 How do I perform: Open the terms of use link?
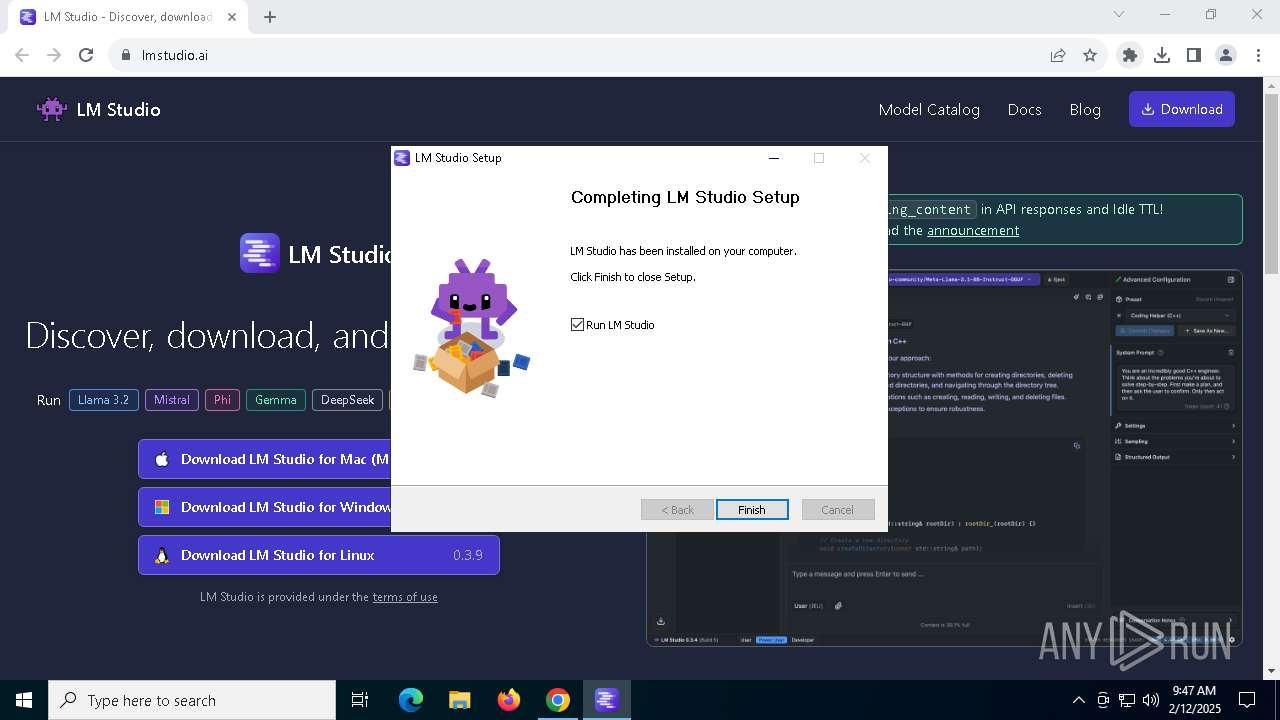(x=405, y=597)
